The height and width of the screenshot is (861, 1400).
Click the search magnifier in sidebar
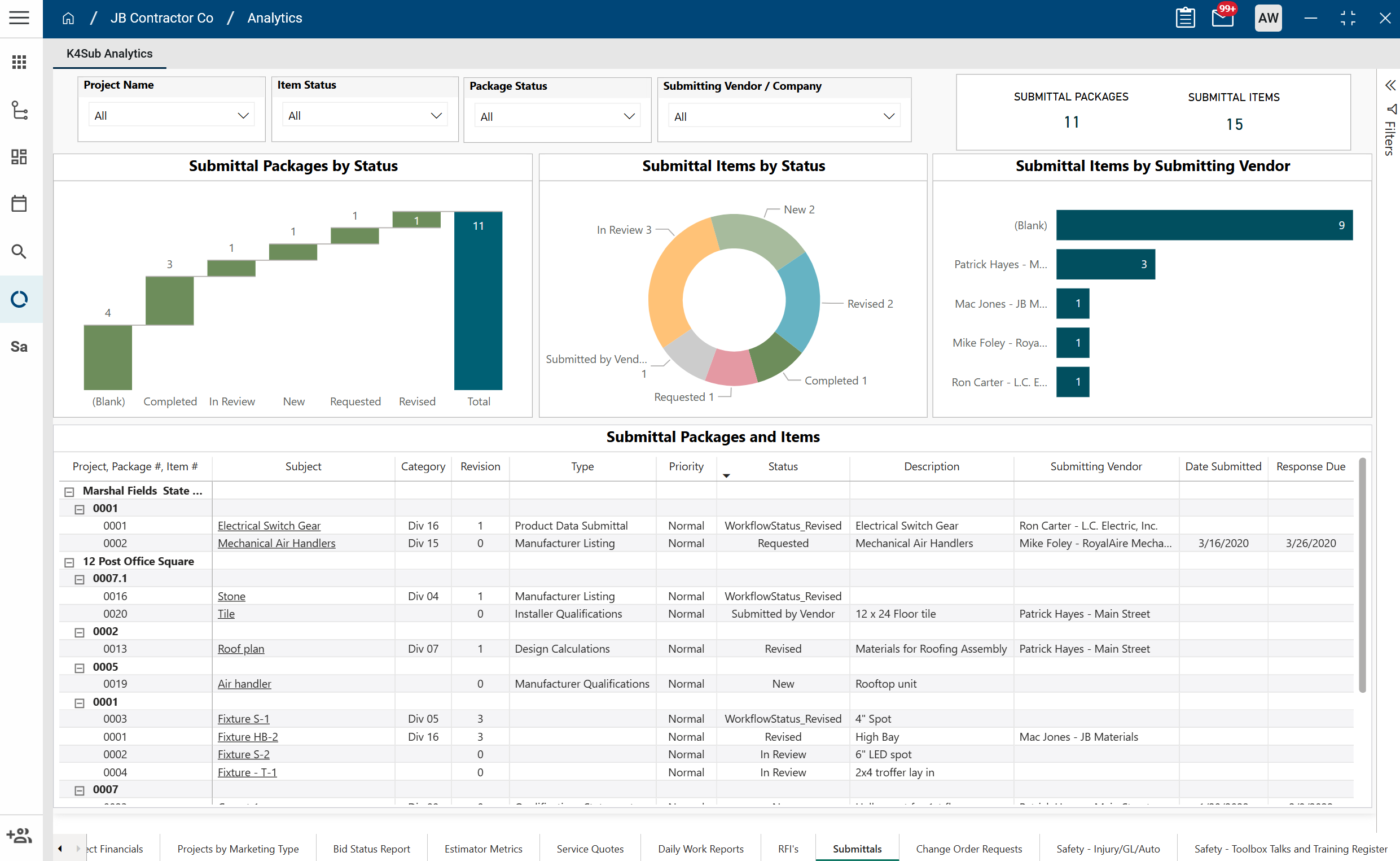[19, 251]
